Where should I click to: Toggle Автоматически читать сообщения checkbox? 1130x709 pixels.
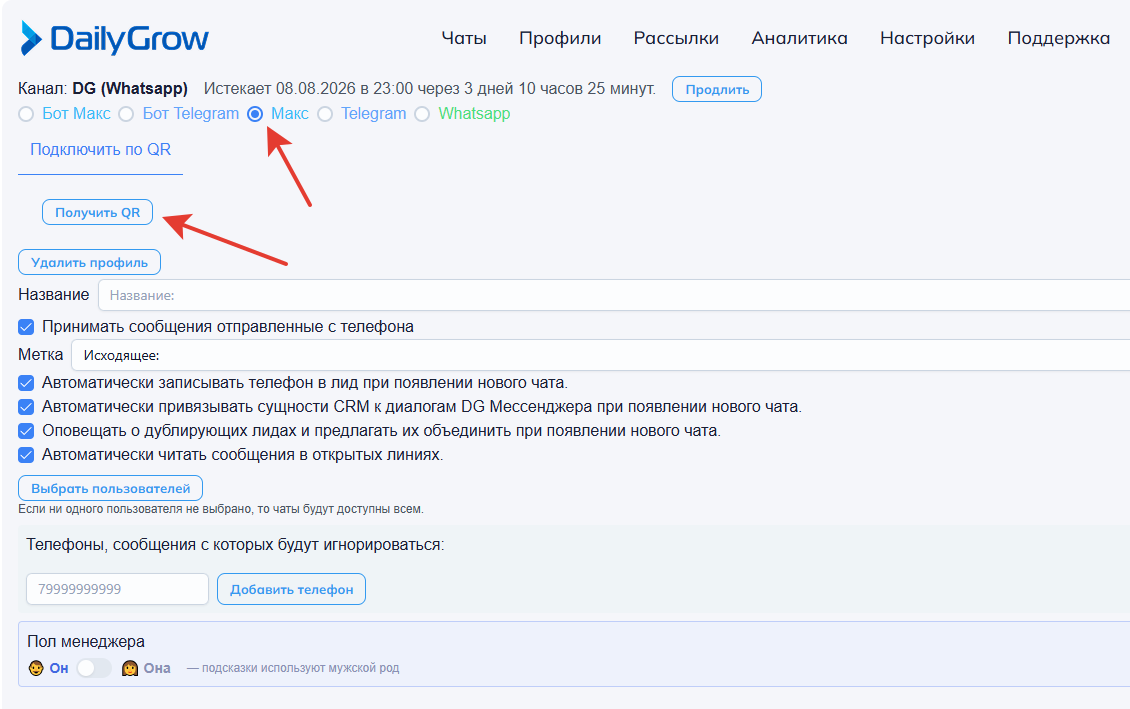[26, 455]
